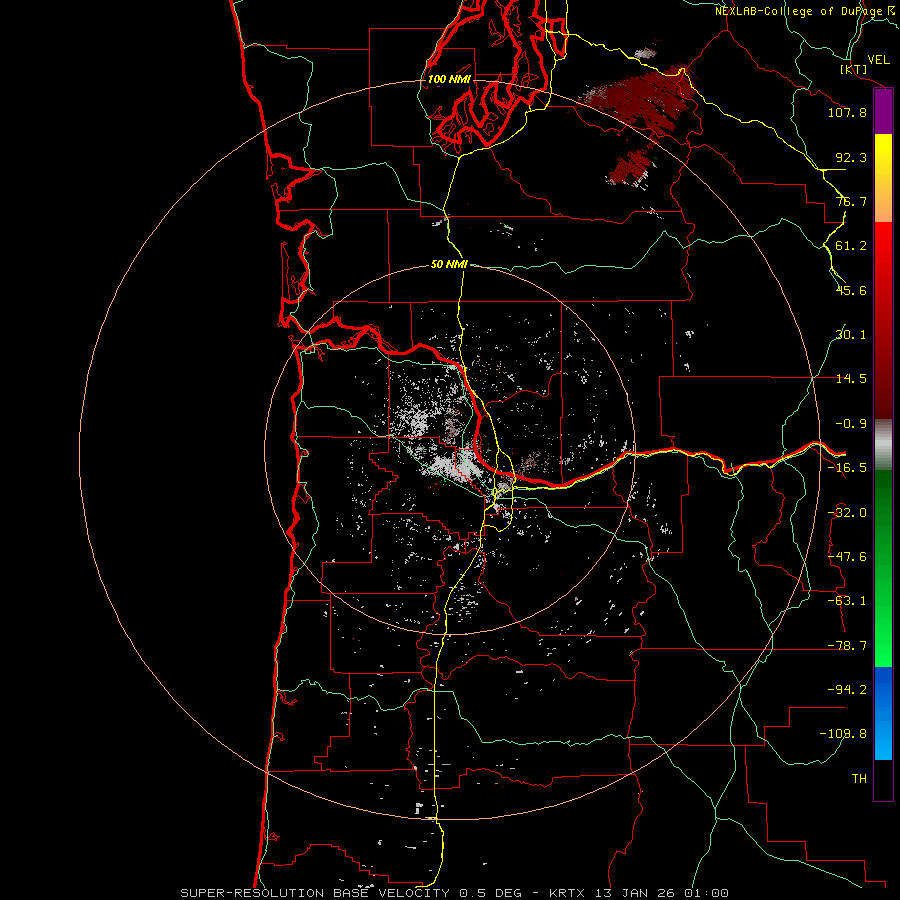
Task: Click the 100 NMI range ring label
Action: [449, 79]
